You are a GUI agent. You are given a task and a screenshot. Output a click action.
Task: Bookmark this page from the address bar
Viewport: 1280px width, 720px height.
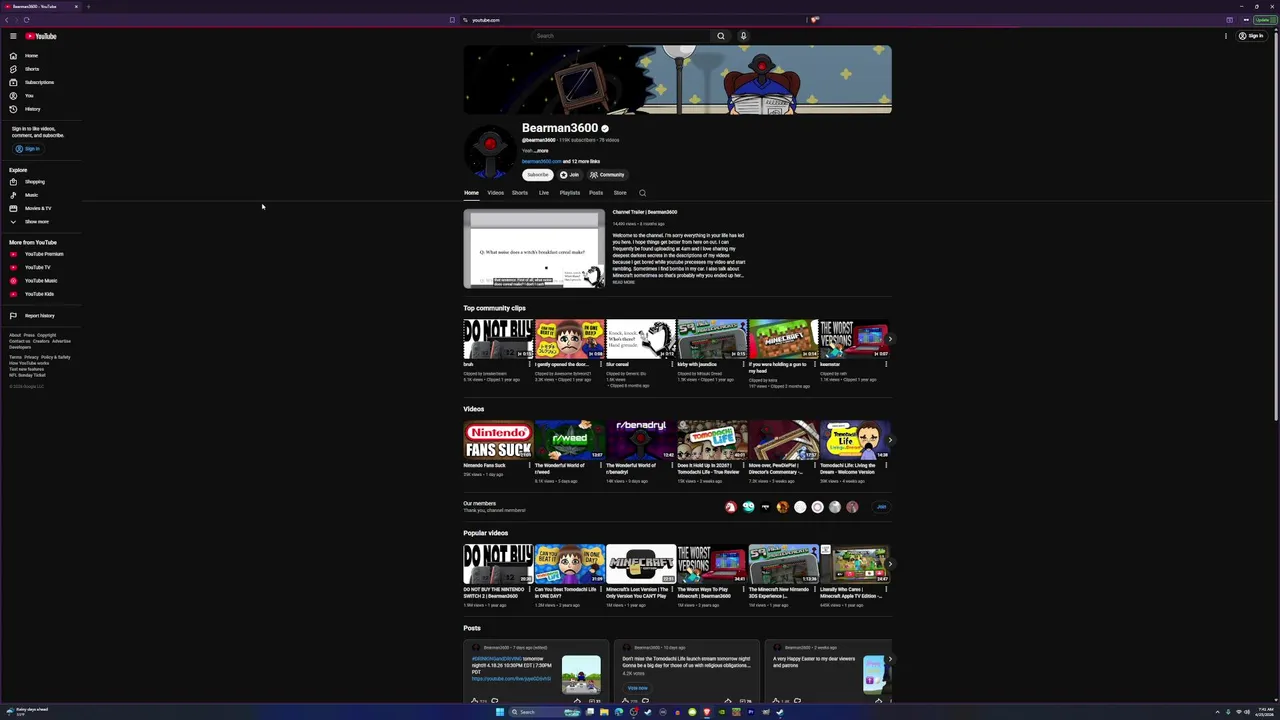[x=451, y=20]
